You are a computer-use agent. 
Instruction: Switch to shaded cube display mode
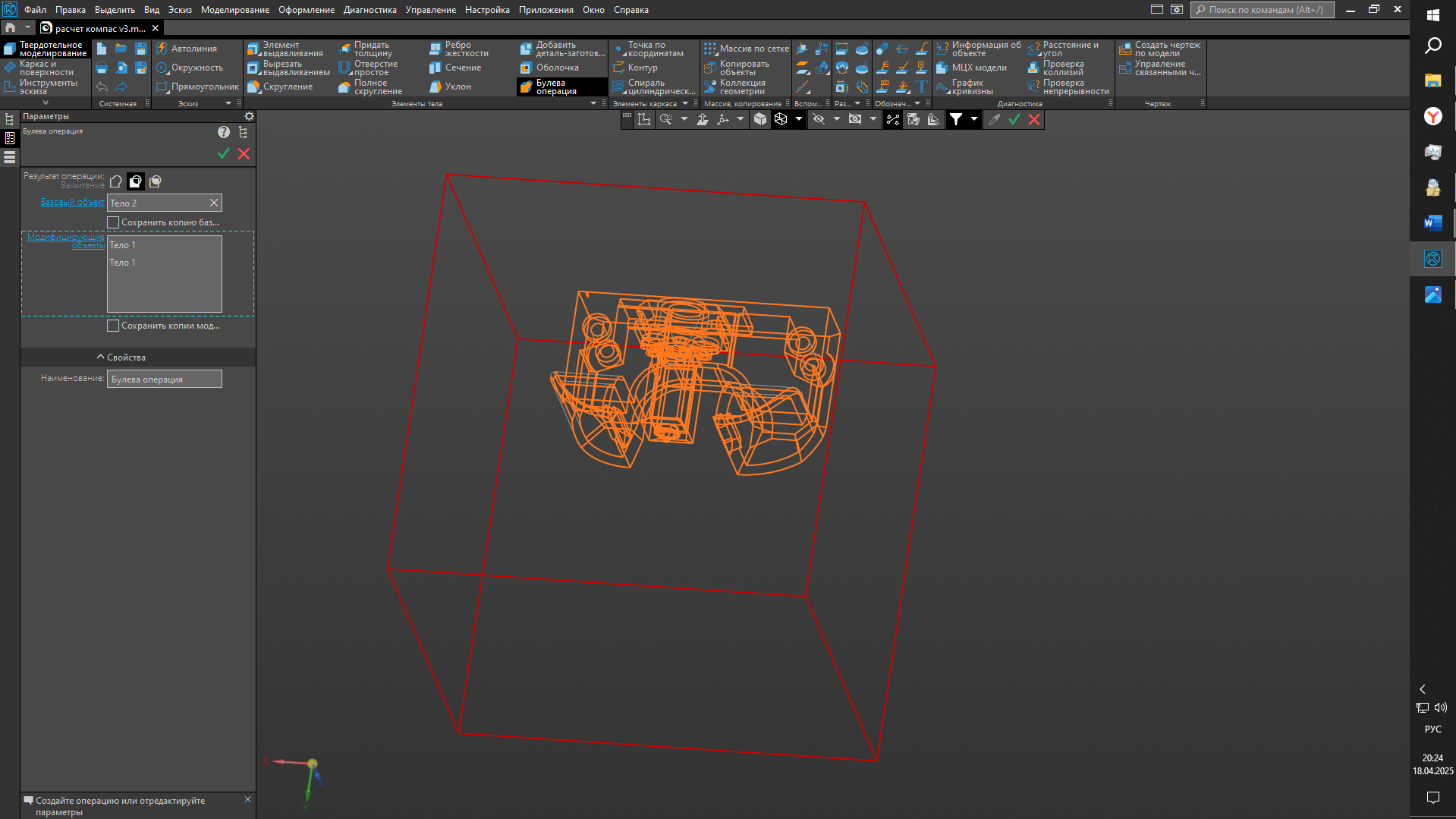(x=760, y=119)
